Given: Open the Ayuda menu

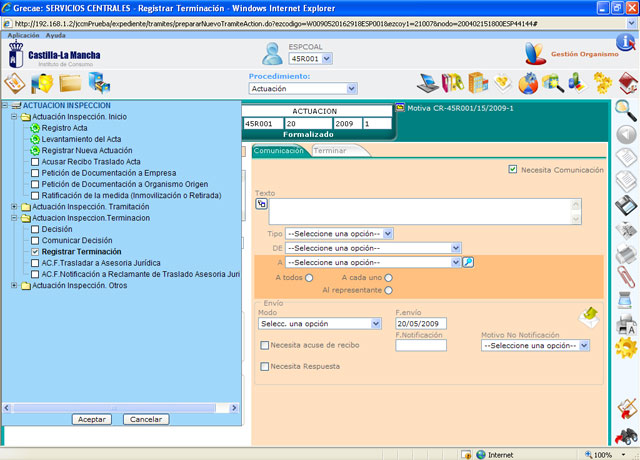Looking at the screenshot, I should (x=56, y=36).
